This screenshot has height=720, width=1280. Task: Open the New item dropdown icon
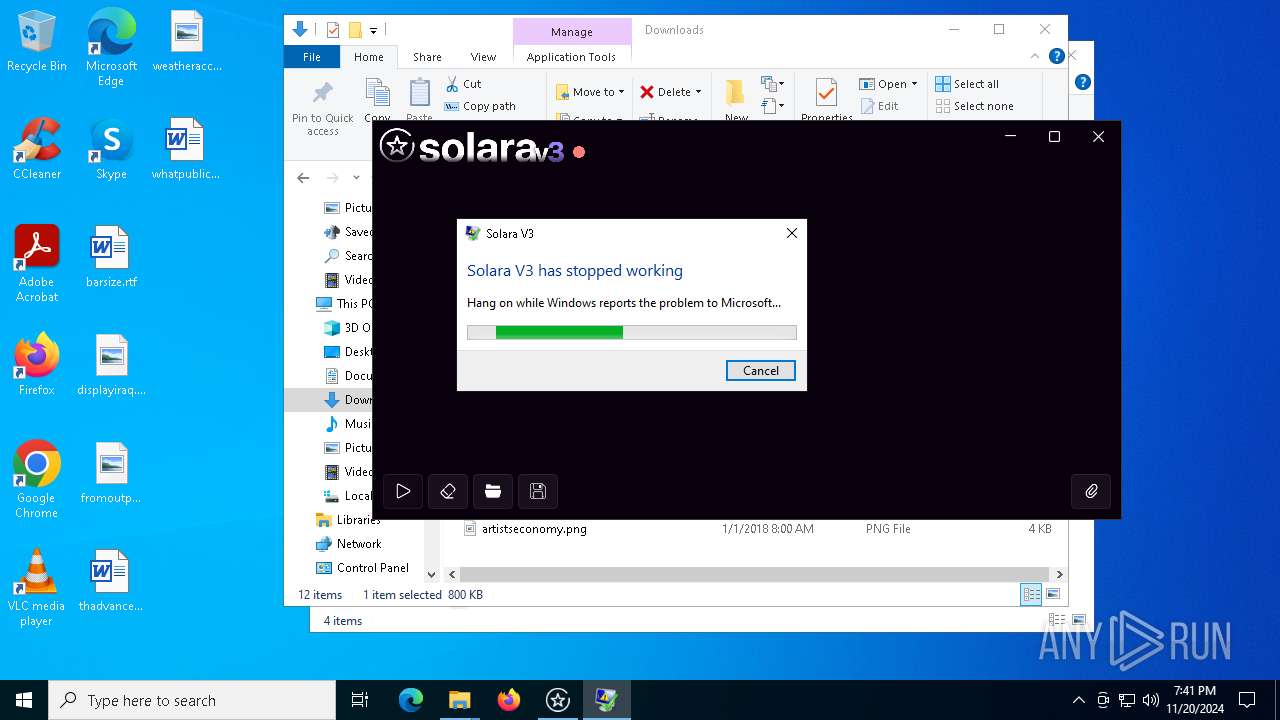[772, 84]
